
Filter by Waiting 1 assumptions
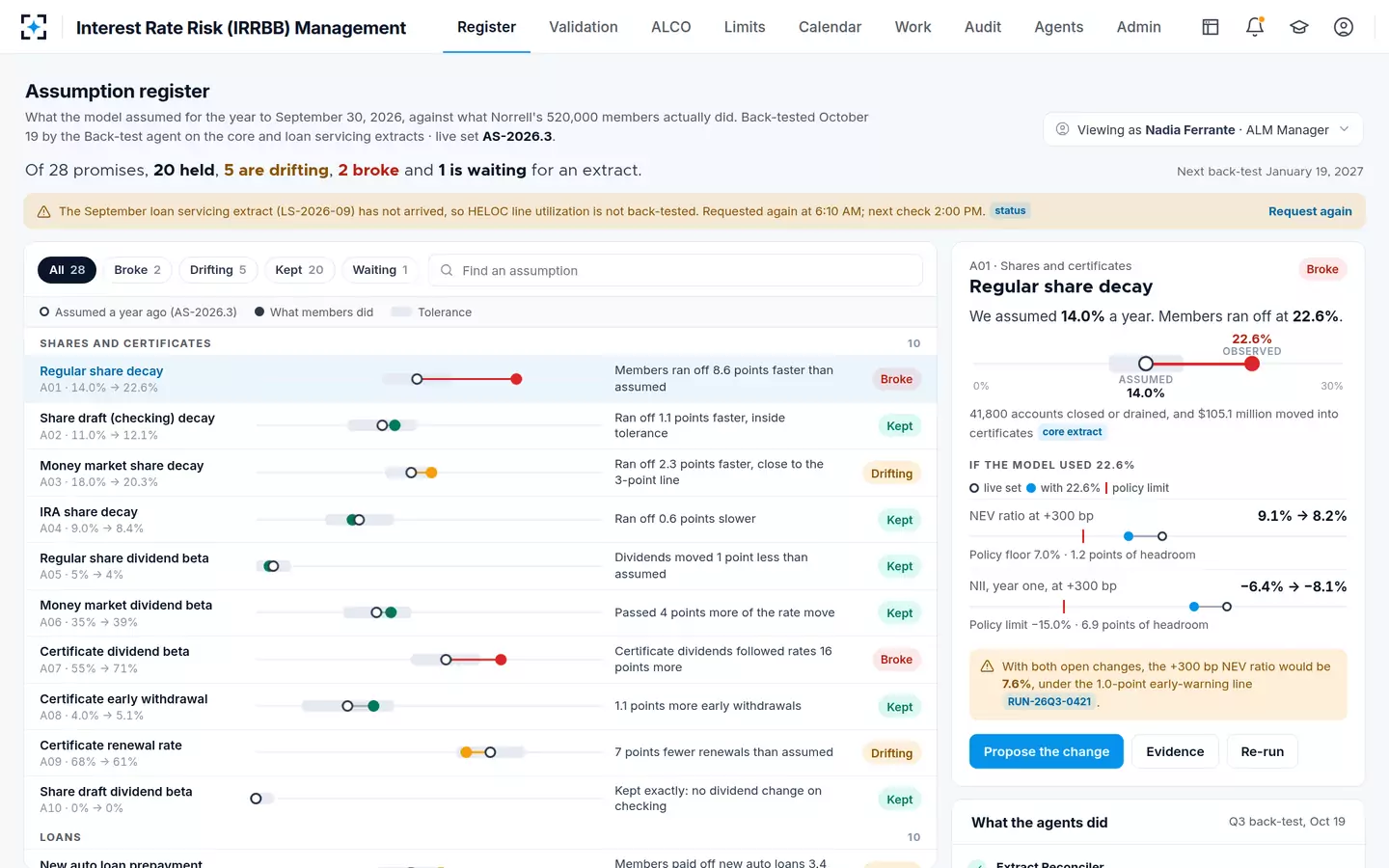click(380, 270)
